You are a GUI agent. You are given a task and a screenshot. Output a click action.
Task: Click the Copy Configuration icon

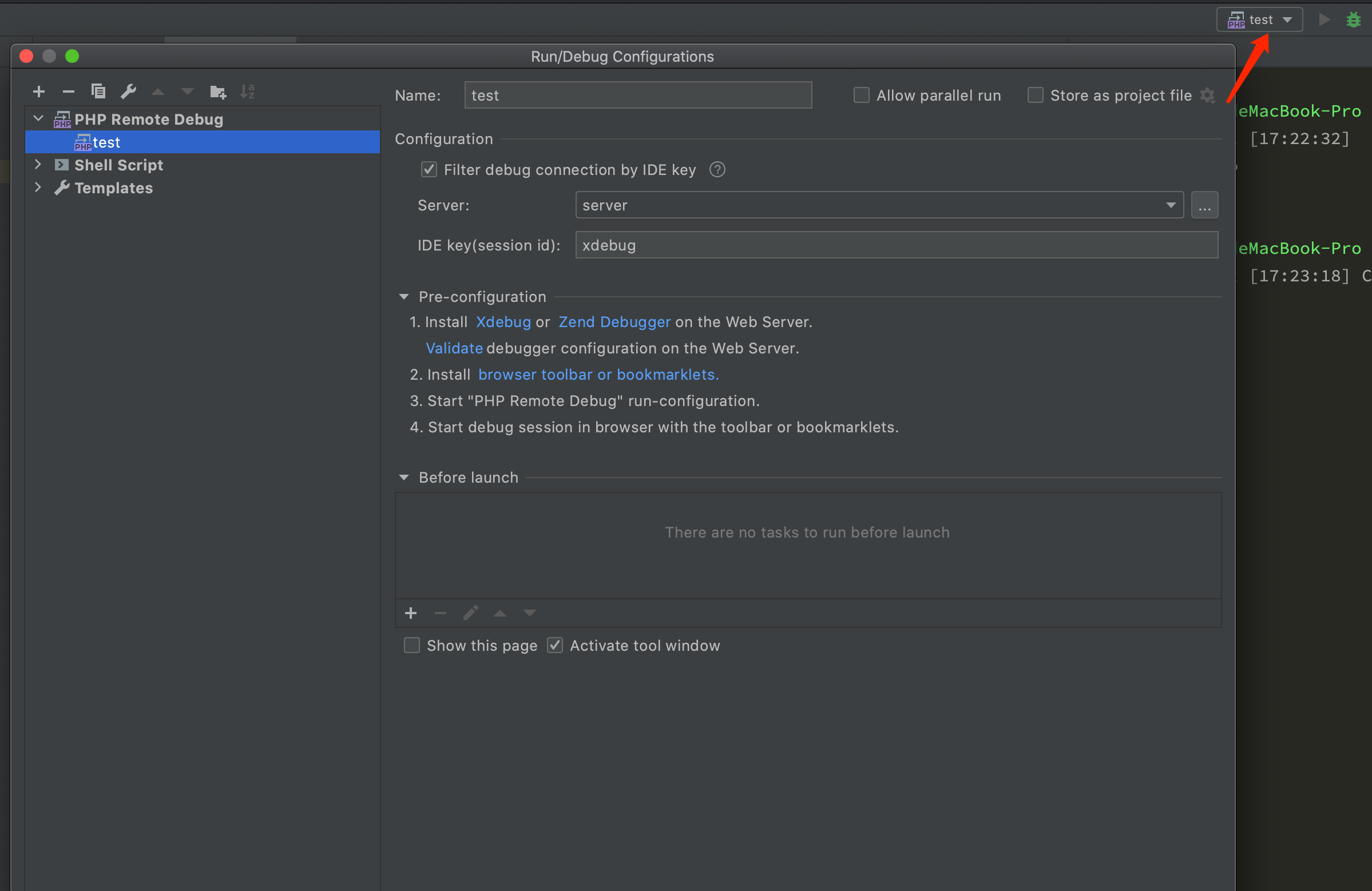(x=98, y=92)
